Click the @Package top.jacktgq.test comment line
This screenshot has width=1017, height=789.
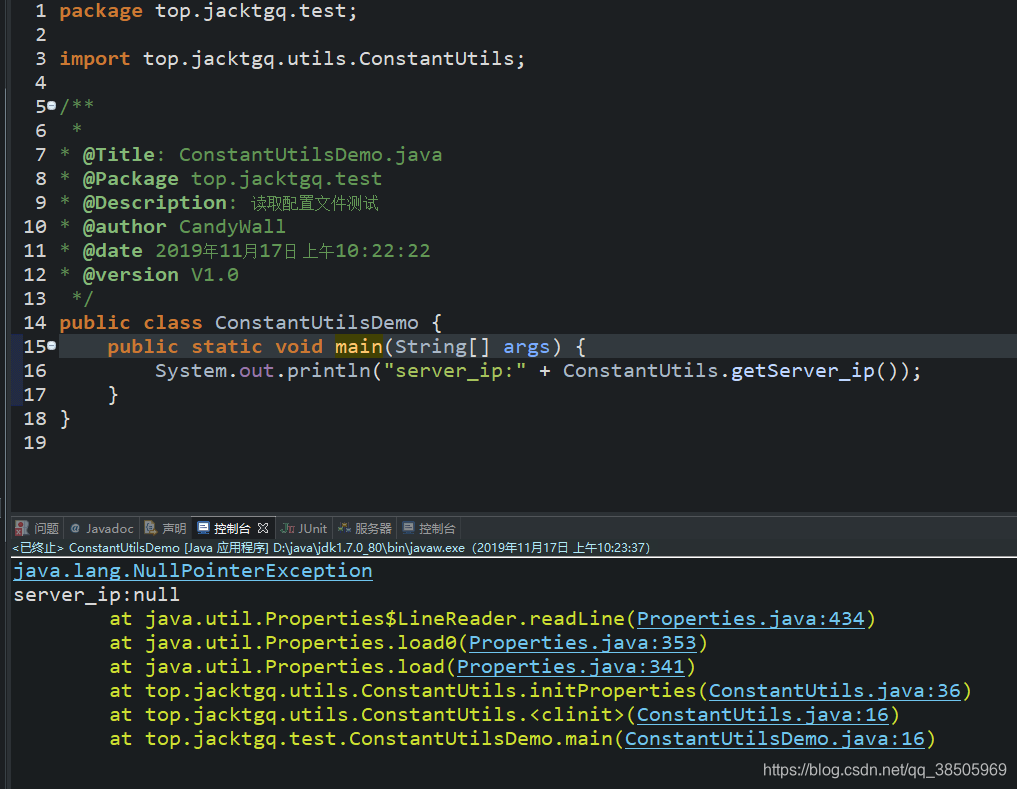(221, 178)
